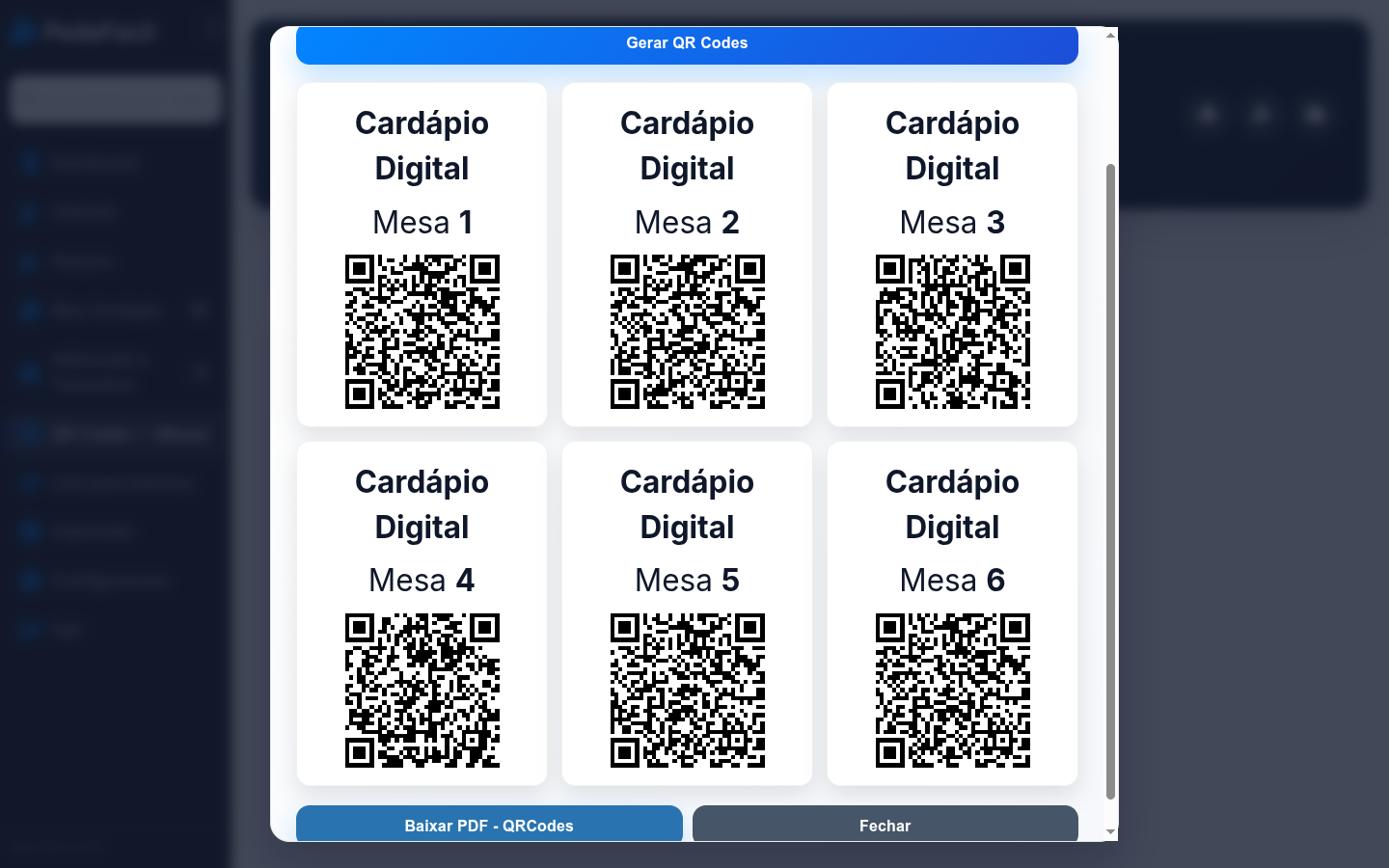The width and height of the screenshot is (1389, 868).
Task: Click the "Mesa 5" label
Action: point(687,580)
